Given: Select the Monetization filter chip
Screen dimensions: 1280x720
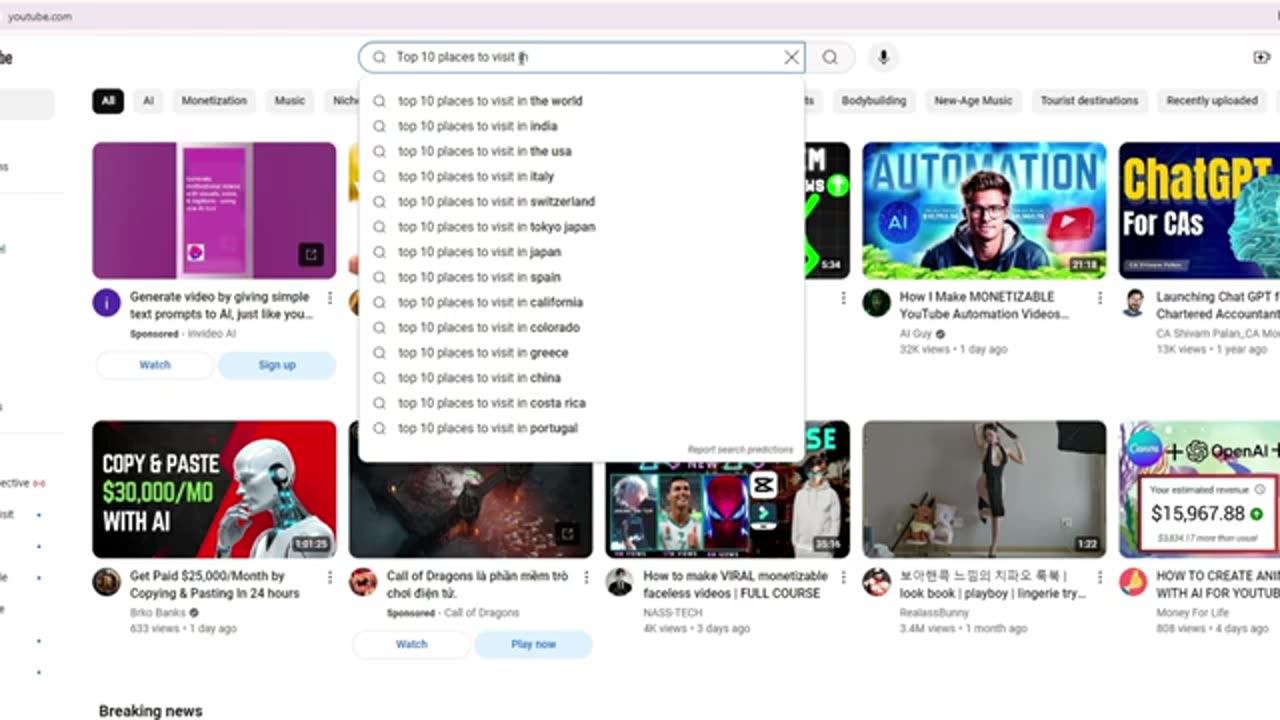Looking at the screenshot, I should pos(214,101).
